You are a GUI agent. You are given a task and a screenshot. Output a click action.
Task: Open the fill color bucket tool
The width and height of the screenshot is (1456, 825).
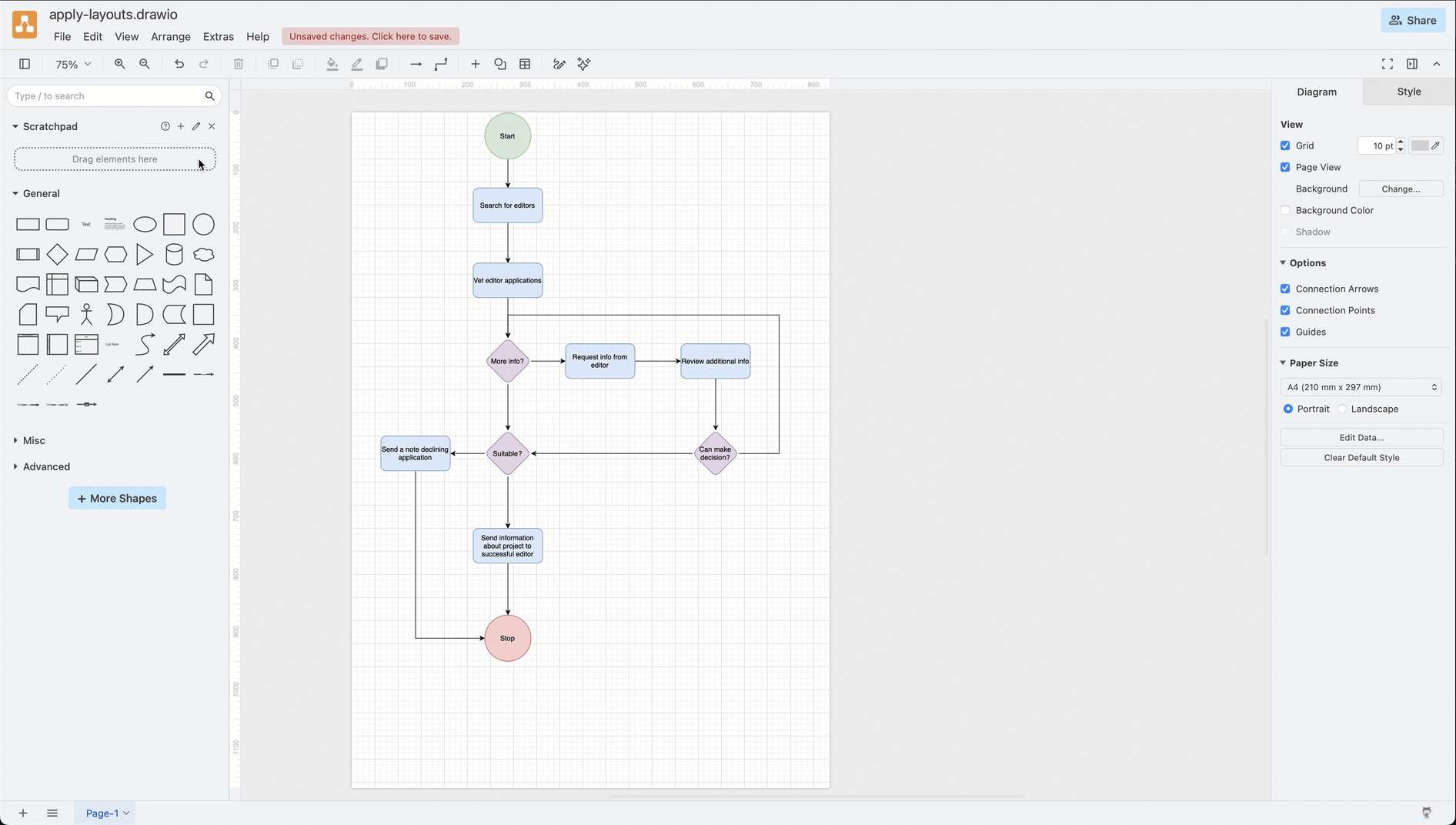click(332, 64)
